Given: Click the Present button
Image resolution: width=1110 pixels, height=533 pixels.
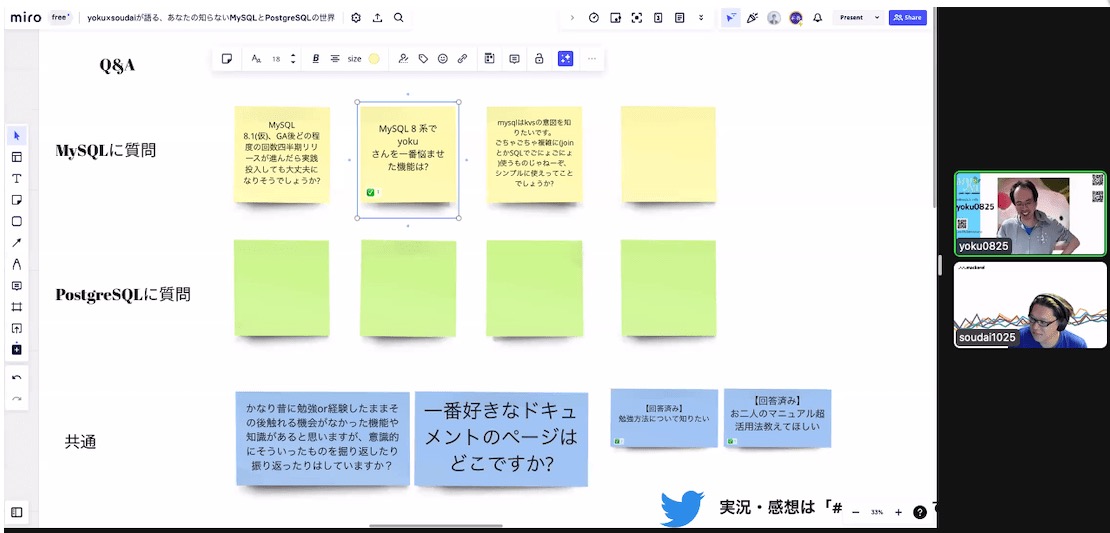Looking at the screenshot, I should pos(851,18).
